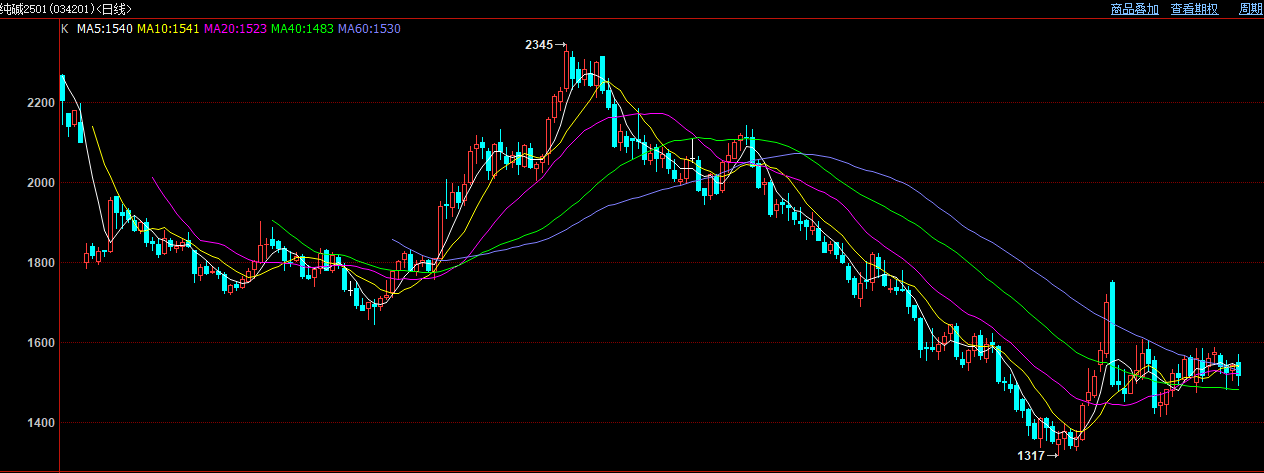The image size is (1264, 473).
Task: Click the 1600 price axis label
Action: (42, 343)
